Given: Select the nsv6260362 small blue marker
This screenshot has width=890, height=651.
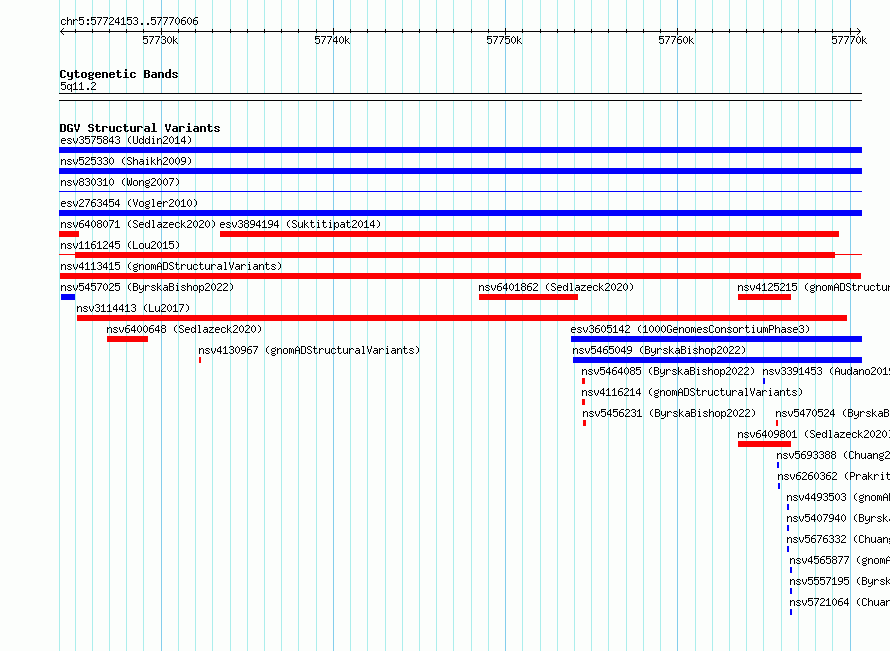Looking at the screenshot, I should pos(779,486).
